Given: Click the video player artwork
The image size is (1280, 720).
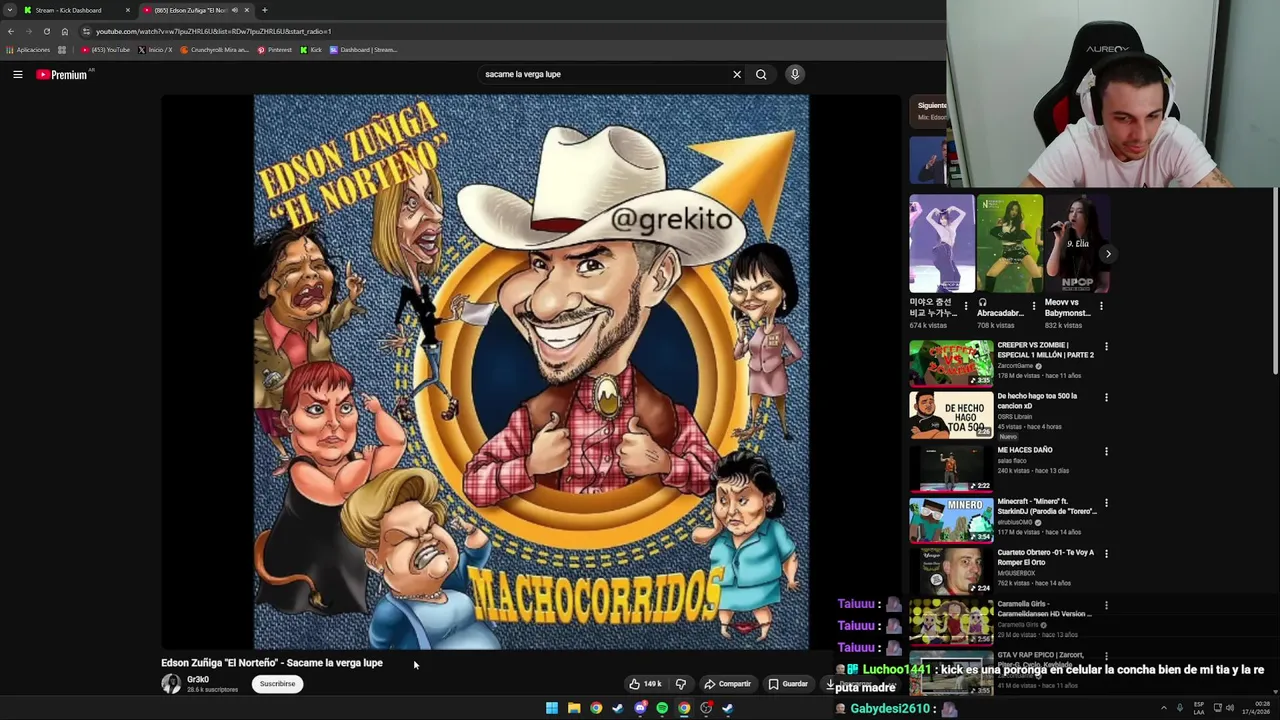Looking at the screenshot, I should [x=531, y=372].
